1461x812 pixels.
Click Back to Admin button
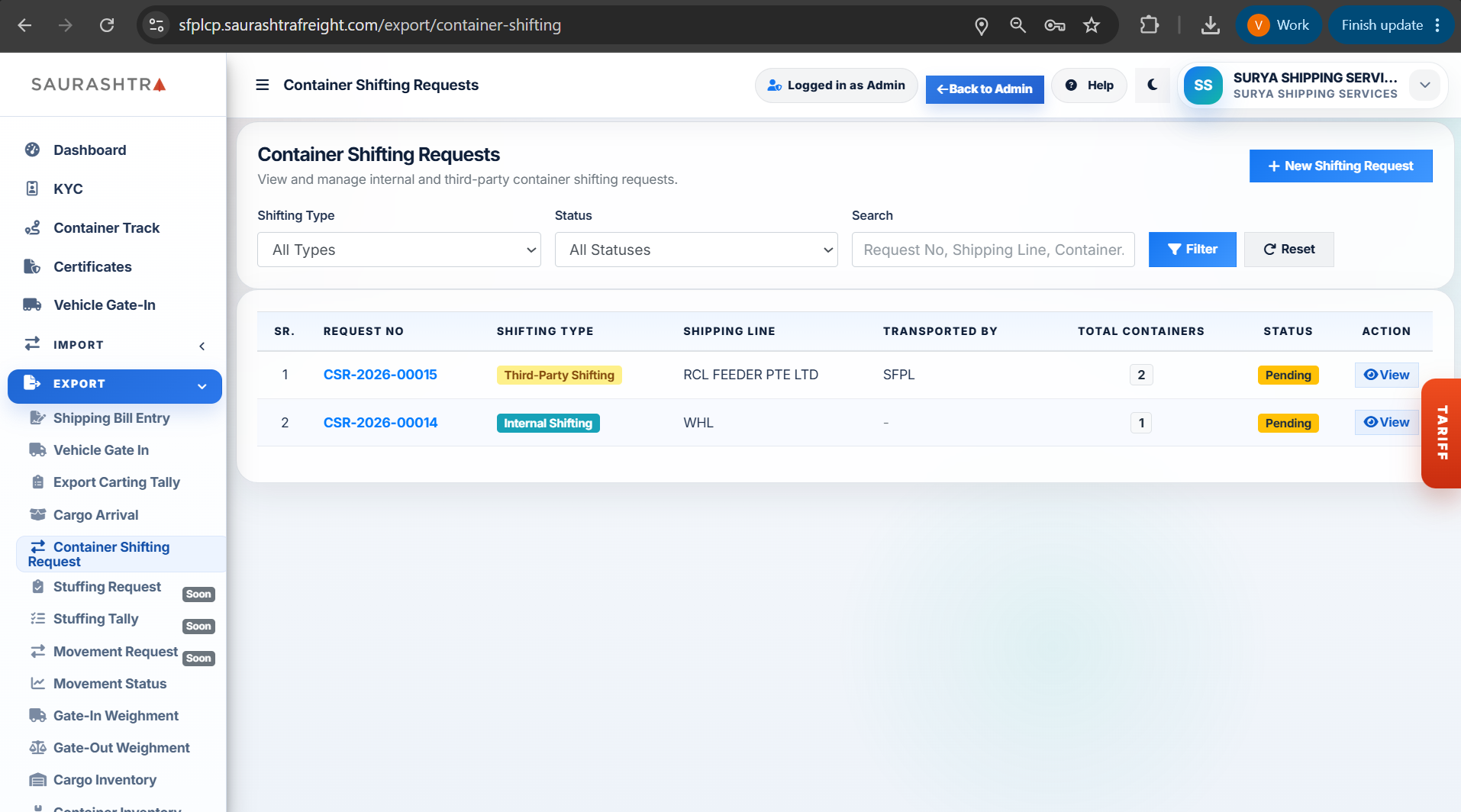(985, 89)
